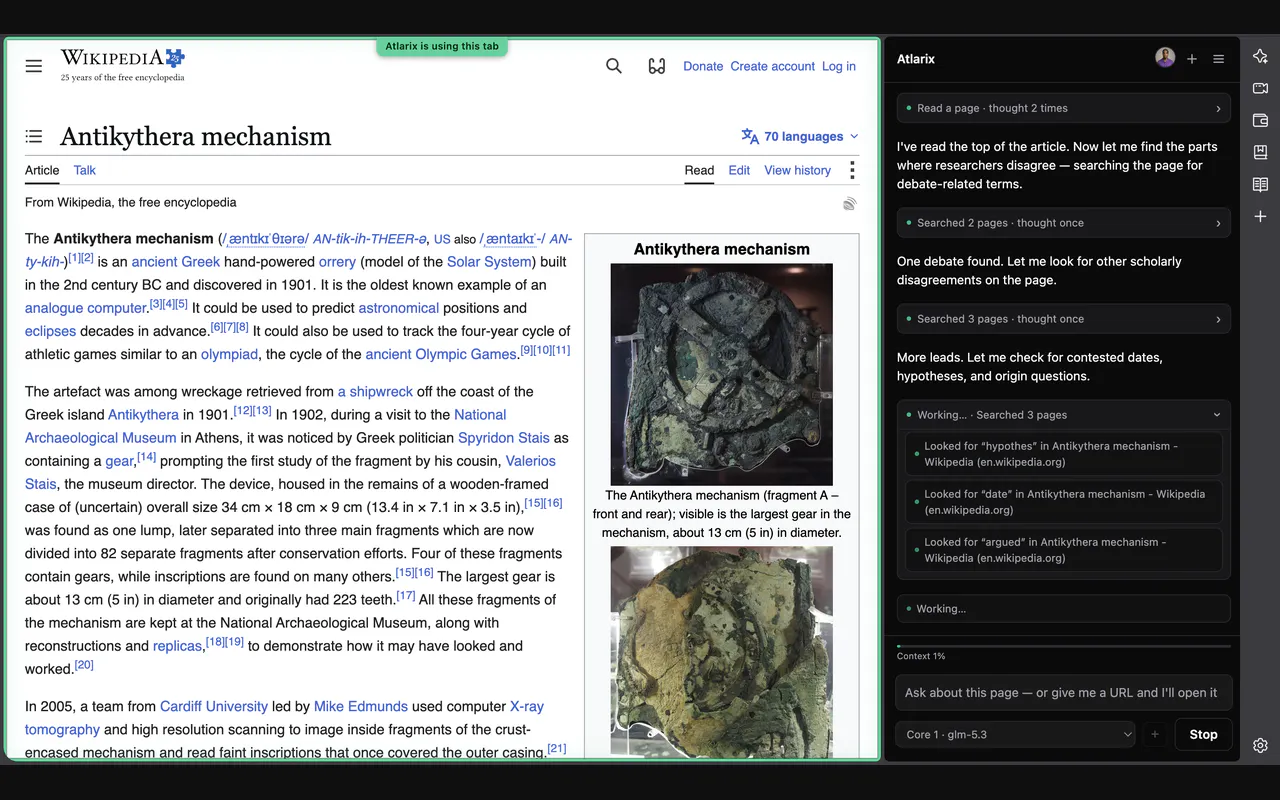The width and height of the screenshot is (1280, 800).
Task: Open the appearance glasses icon
Action: tap(657, 66)
